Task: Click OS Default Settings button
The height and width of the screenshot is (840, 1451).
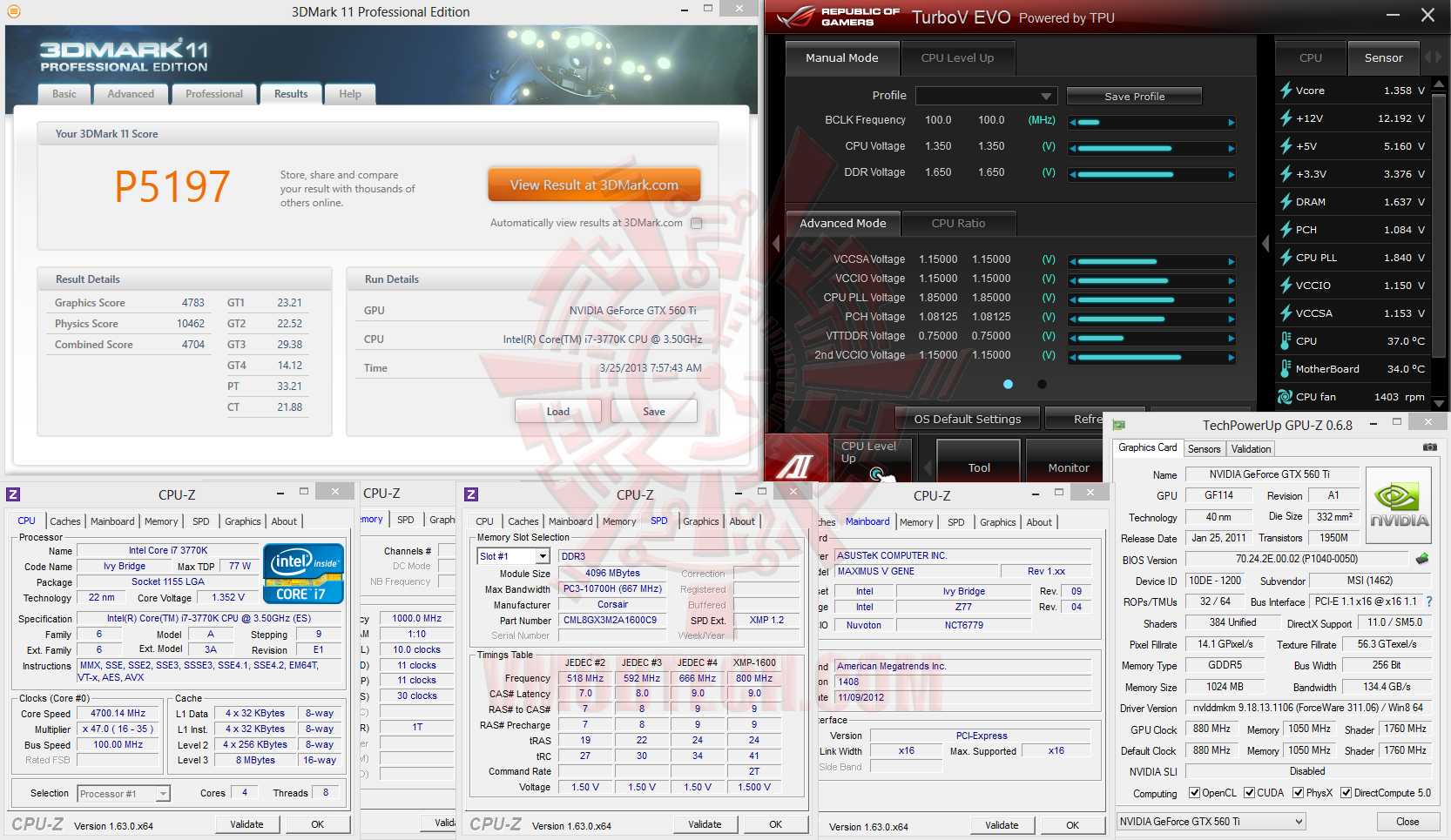Action: click(x=967, y=419)
